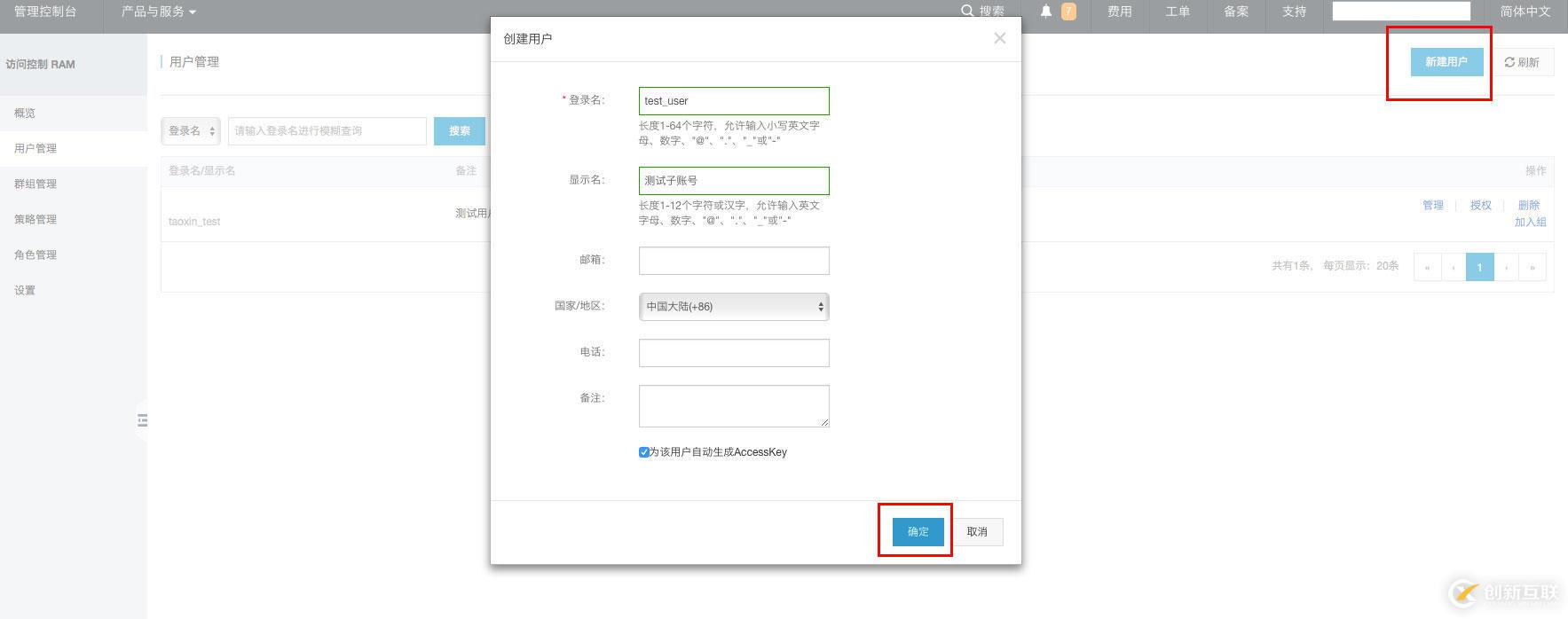The height and width of the screenshot is (619, 1568).
Task: Click the notification bell icon
Action: 1046,12
